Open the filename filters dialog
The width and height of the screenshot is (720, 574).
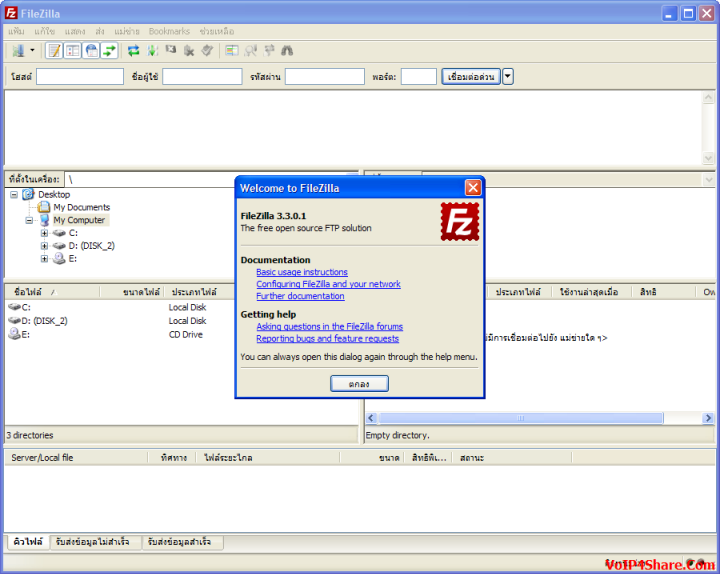232,51
